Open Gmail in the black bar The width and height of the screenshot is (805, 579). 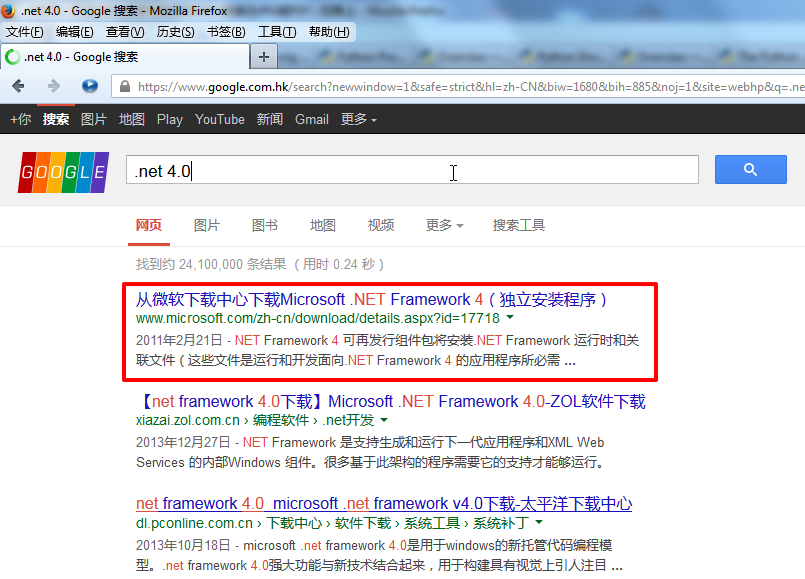[x=312, y=119]
